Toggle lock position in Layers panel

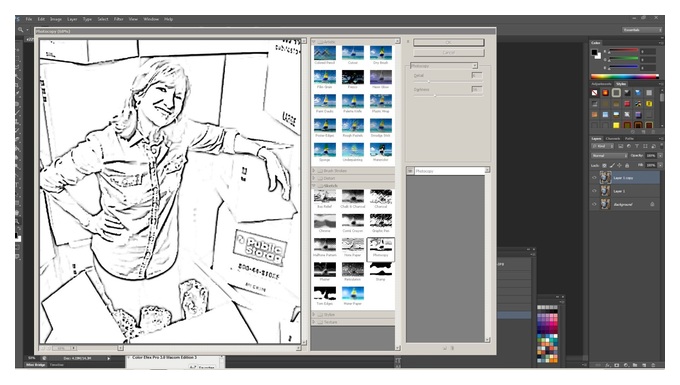coord(619,166)
